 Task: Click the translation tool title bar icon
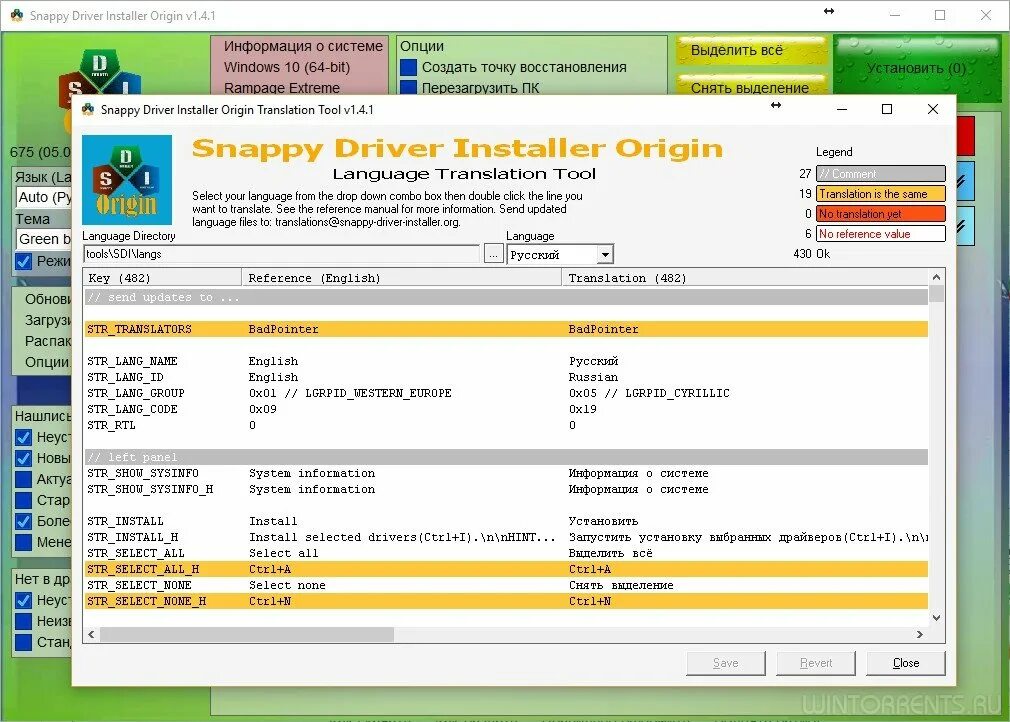pyautogui.click(x=88, y=109)
